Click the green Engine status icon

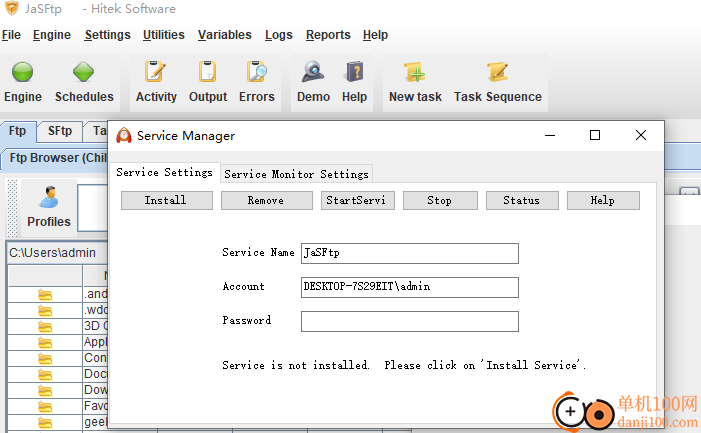(22, 71)
